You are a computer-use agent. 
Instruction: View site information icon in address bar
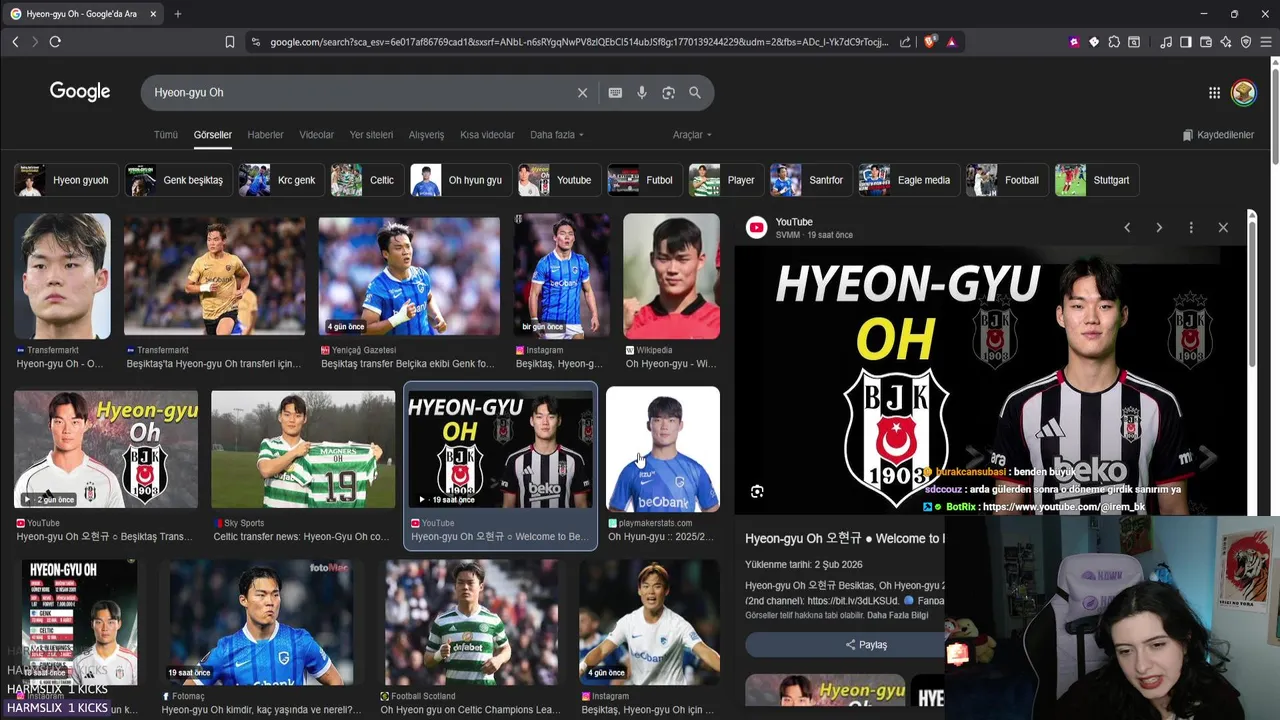(x=255, y=42)
